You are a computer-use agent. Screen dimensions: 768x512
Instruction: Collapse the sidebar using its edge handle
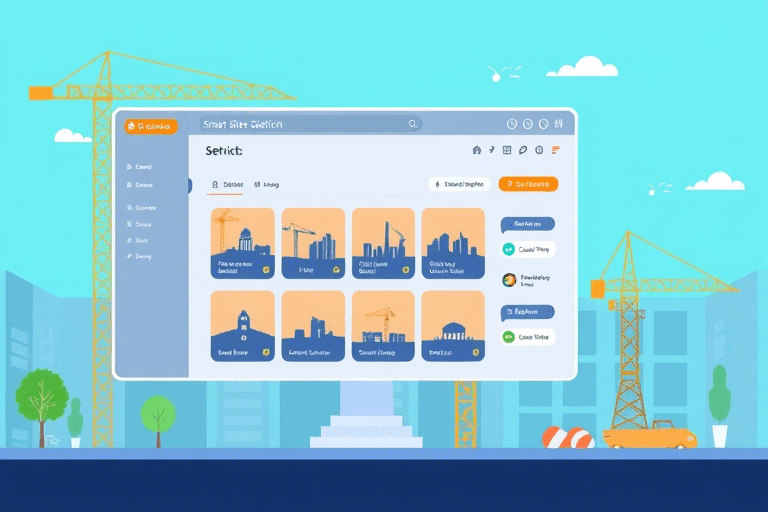pyautogui.click(x=189, y=185)
